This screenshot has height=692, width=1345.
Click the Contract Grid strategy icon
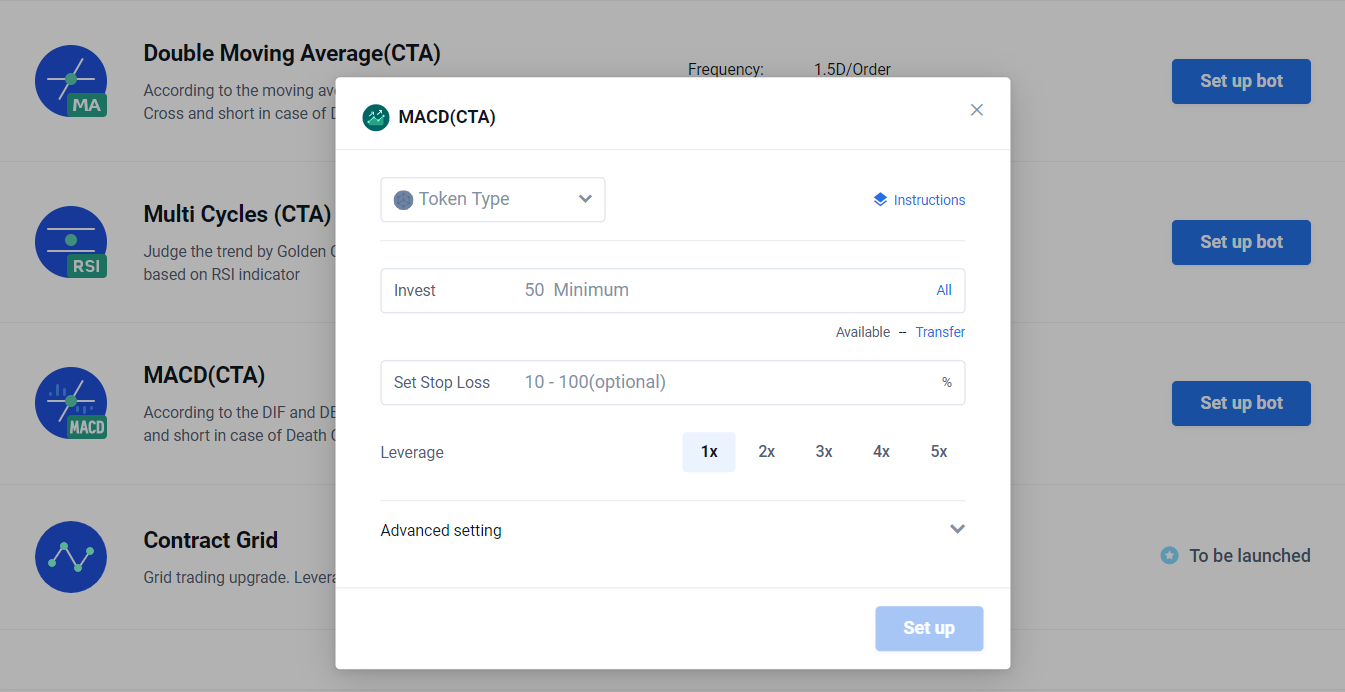(x=71, y=556)
